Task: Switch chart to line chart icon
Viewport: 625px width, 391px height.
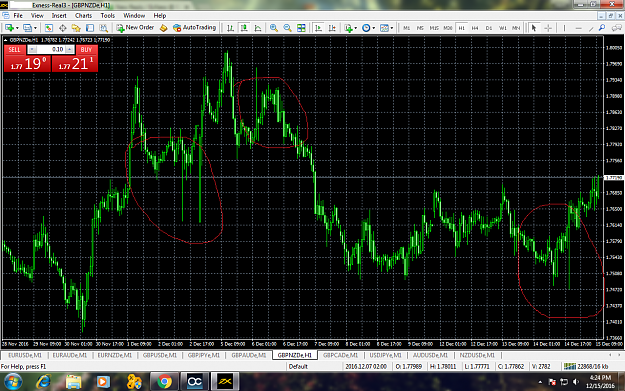Action: coord(258,28)
